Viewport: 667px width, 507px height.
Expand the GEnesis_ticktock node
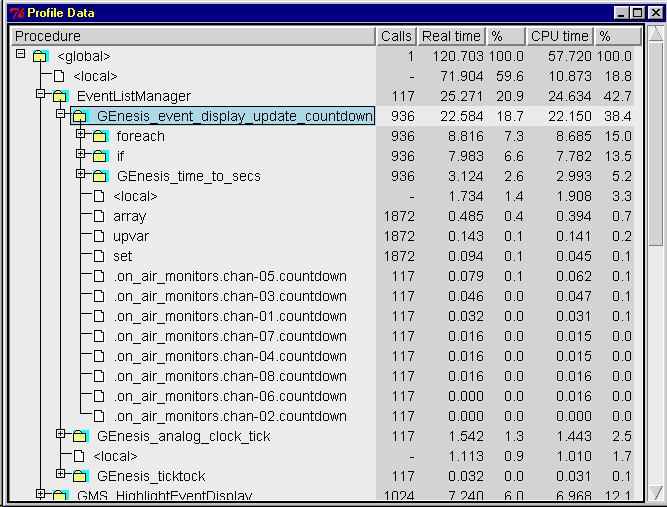(61, 474)
